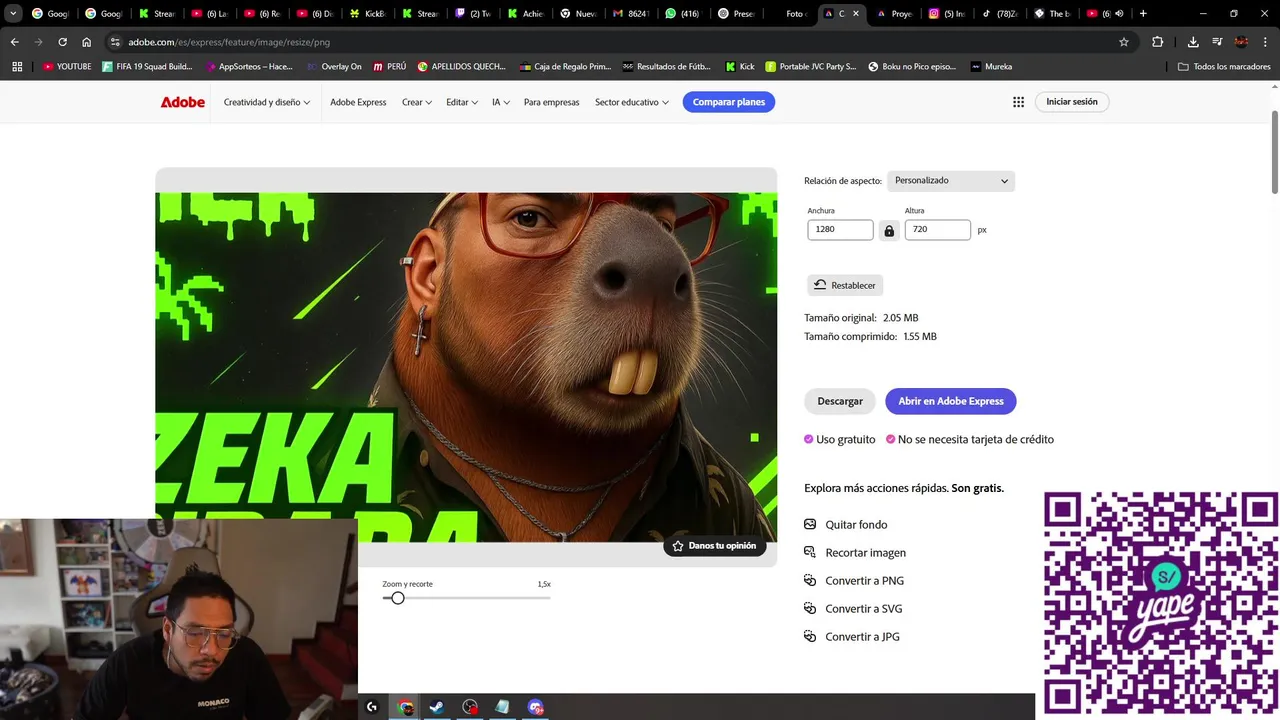Click the Adobe logo

click(183, 102)
